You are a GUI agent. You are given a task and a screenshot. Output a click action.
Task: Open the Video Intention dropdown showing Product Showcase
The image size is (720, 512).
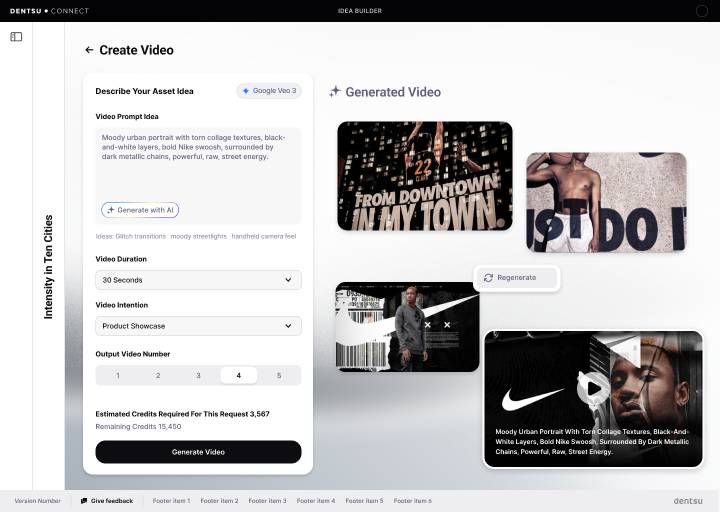(198, 326)
